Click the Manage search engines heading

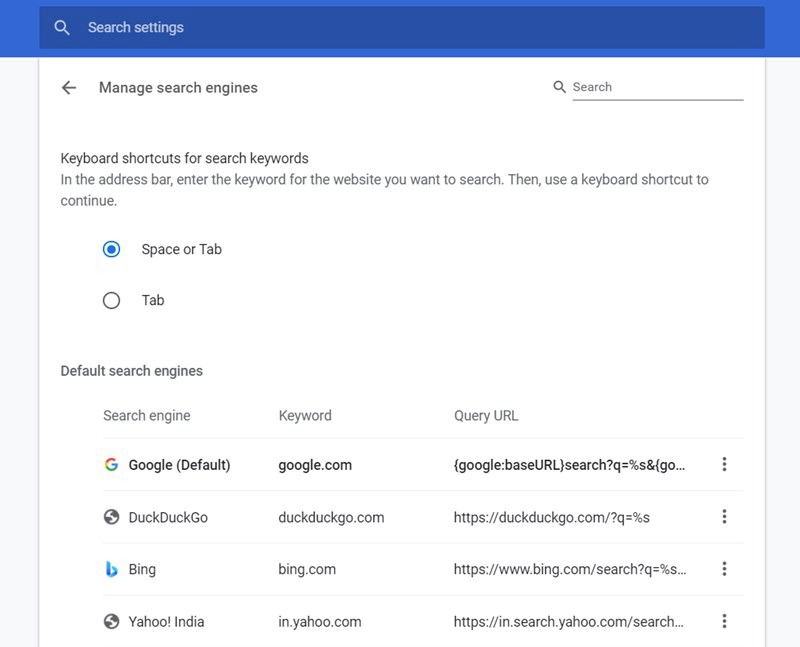point(177,88)
